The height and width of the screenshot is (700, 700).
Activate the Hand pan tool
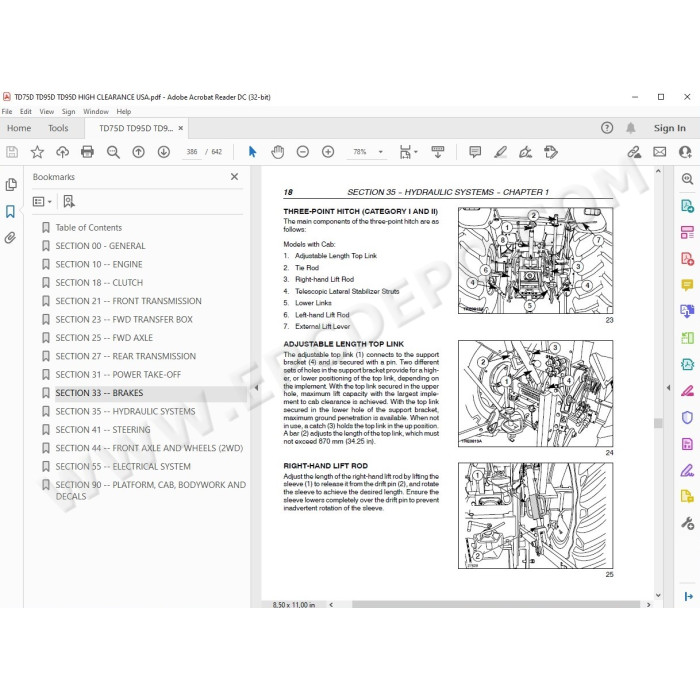(278, 152)
